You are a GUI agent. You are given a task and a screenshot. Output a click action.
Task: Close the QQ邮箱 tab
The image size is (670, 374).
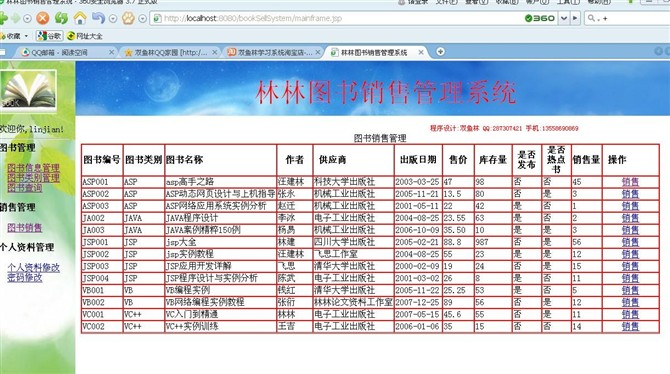(x=111, y=52)
